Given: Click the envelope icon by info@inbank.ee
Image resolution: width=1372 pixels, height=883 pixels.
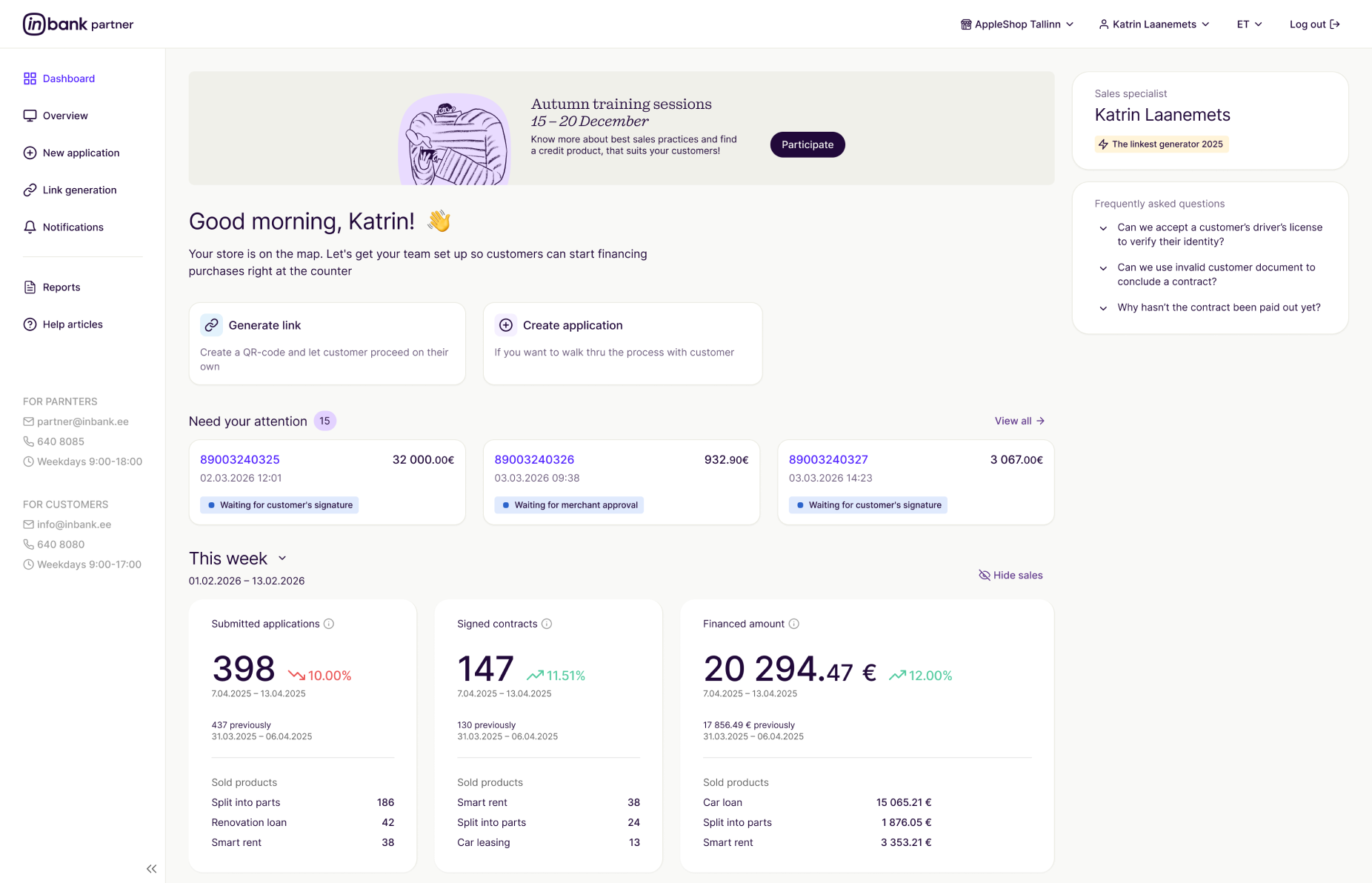Looking at the screenshot, I should [28, 524].
